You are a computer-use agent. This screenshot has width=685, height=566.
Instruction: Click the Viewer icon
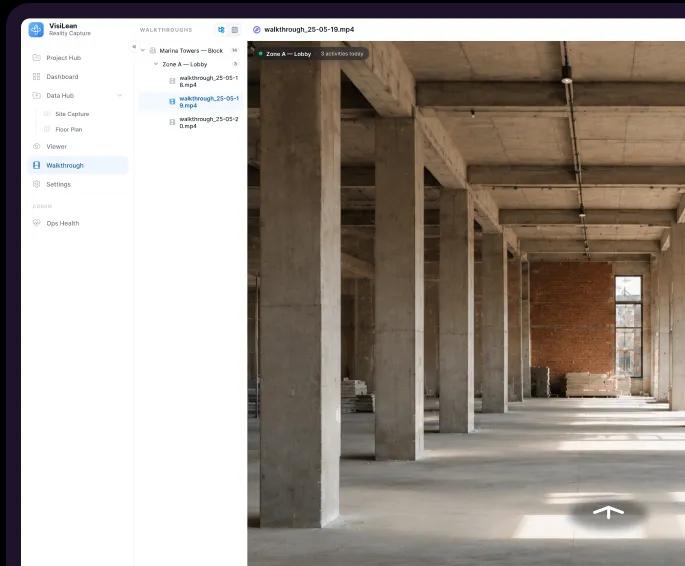pyautogui.click(x=37, y=146)
